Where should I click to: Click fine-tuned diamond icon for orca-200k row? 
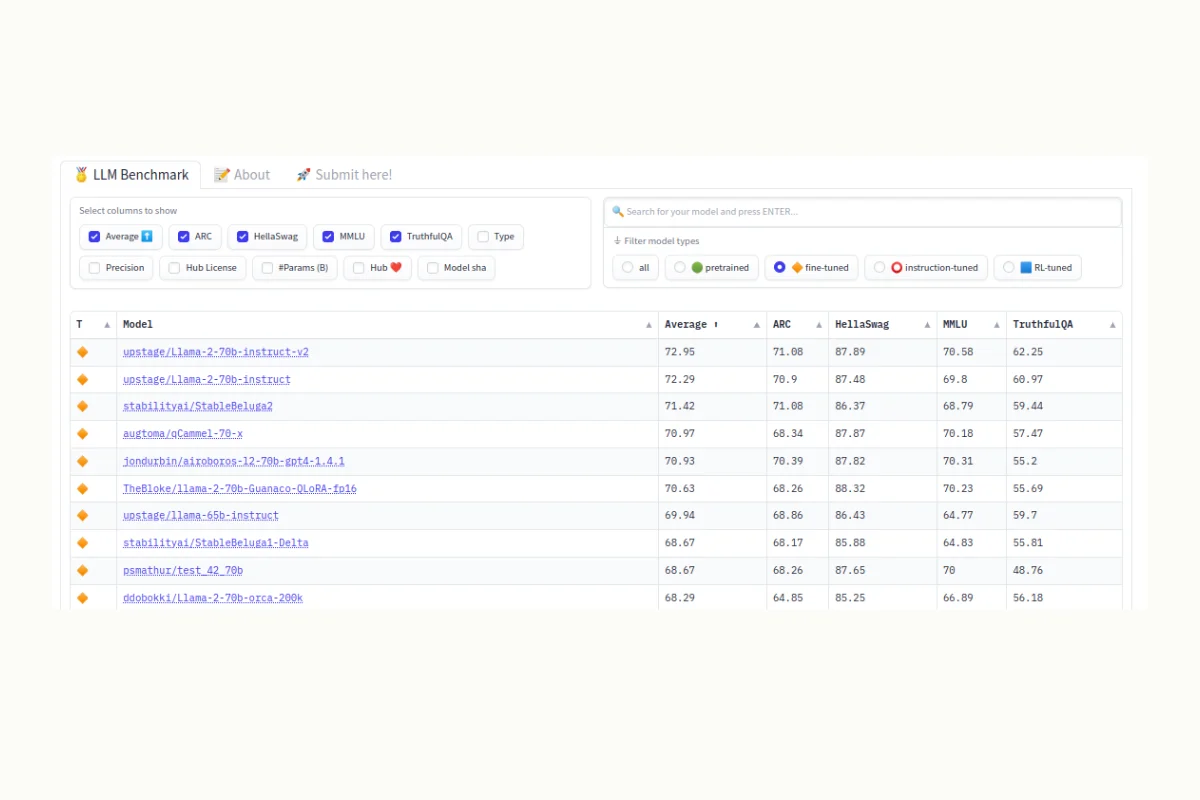[x=83, y=598]
